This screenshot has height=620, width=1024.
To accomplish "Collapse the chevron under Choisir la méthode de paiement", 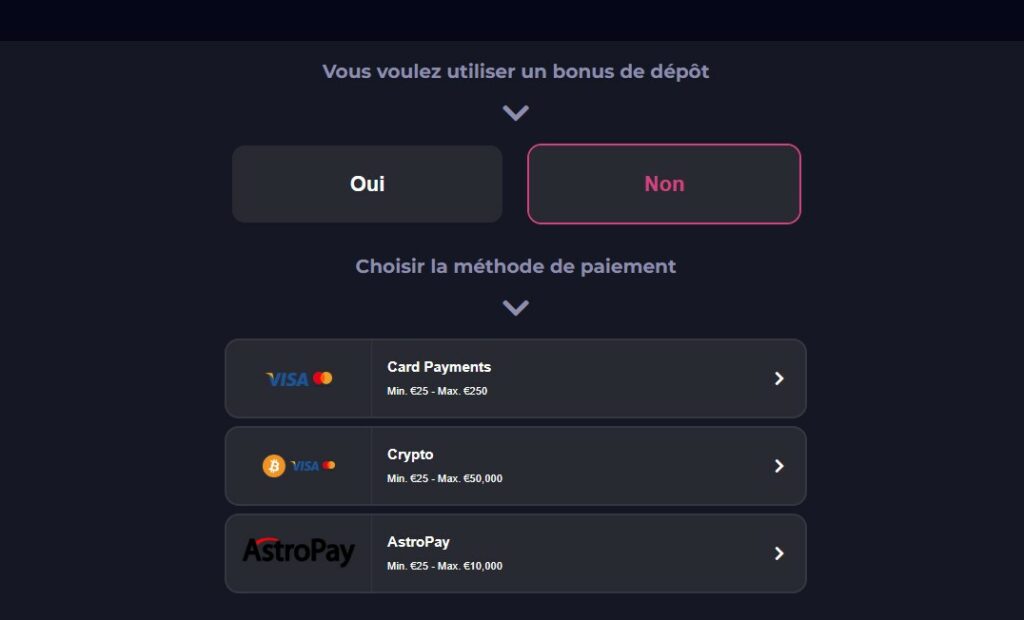I will [x=515, y=308].
